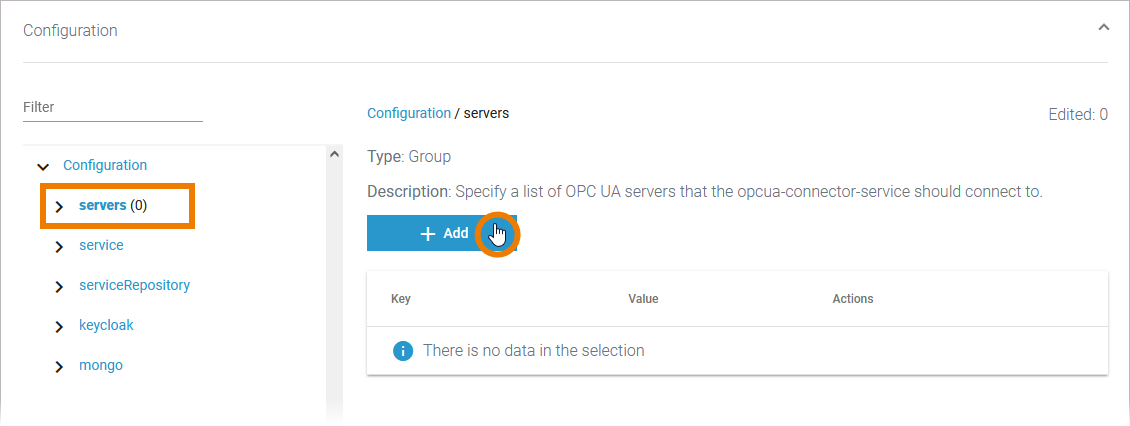1130x426 pixels.
Task: Select servers (0) in the tree
Action: coord(112,205)
